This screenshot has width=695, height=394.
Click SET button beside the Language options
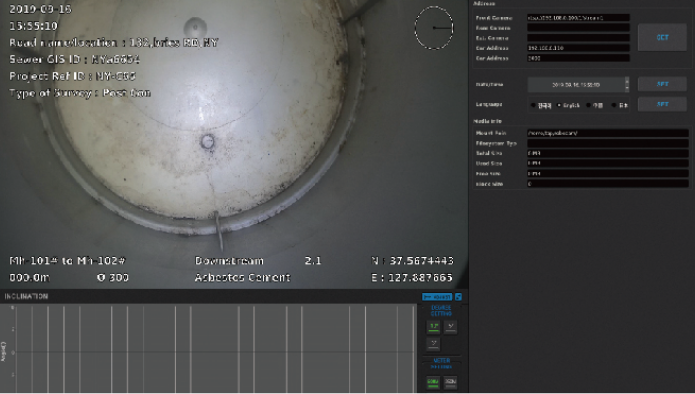click(662, 105)
